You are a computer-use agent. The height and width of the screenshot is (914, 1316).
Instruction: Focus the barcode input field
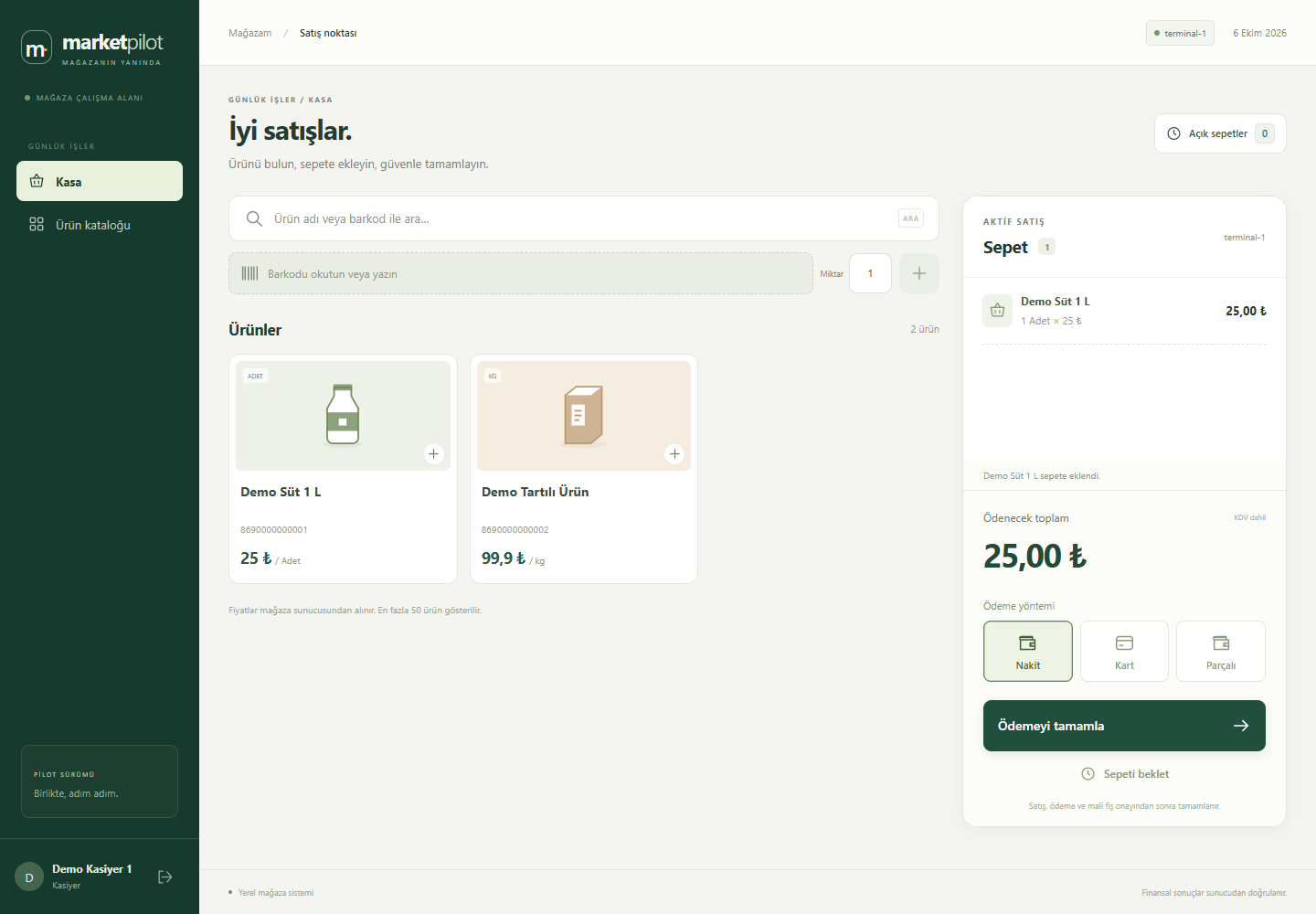coord(521,273)
